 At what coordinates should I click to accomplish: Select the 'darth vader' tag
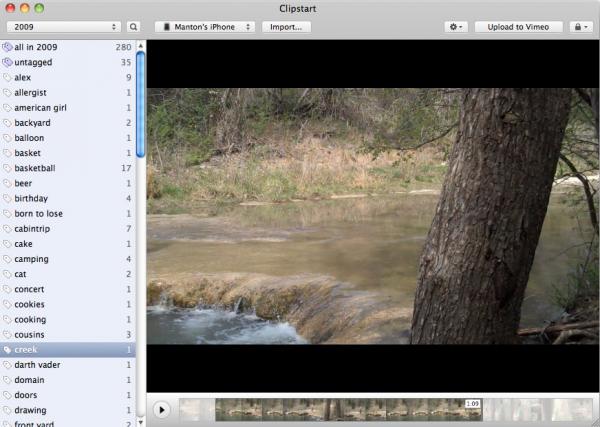pos(68,365)
